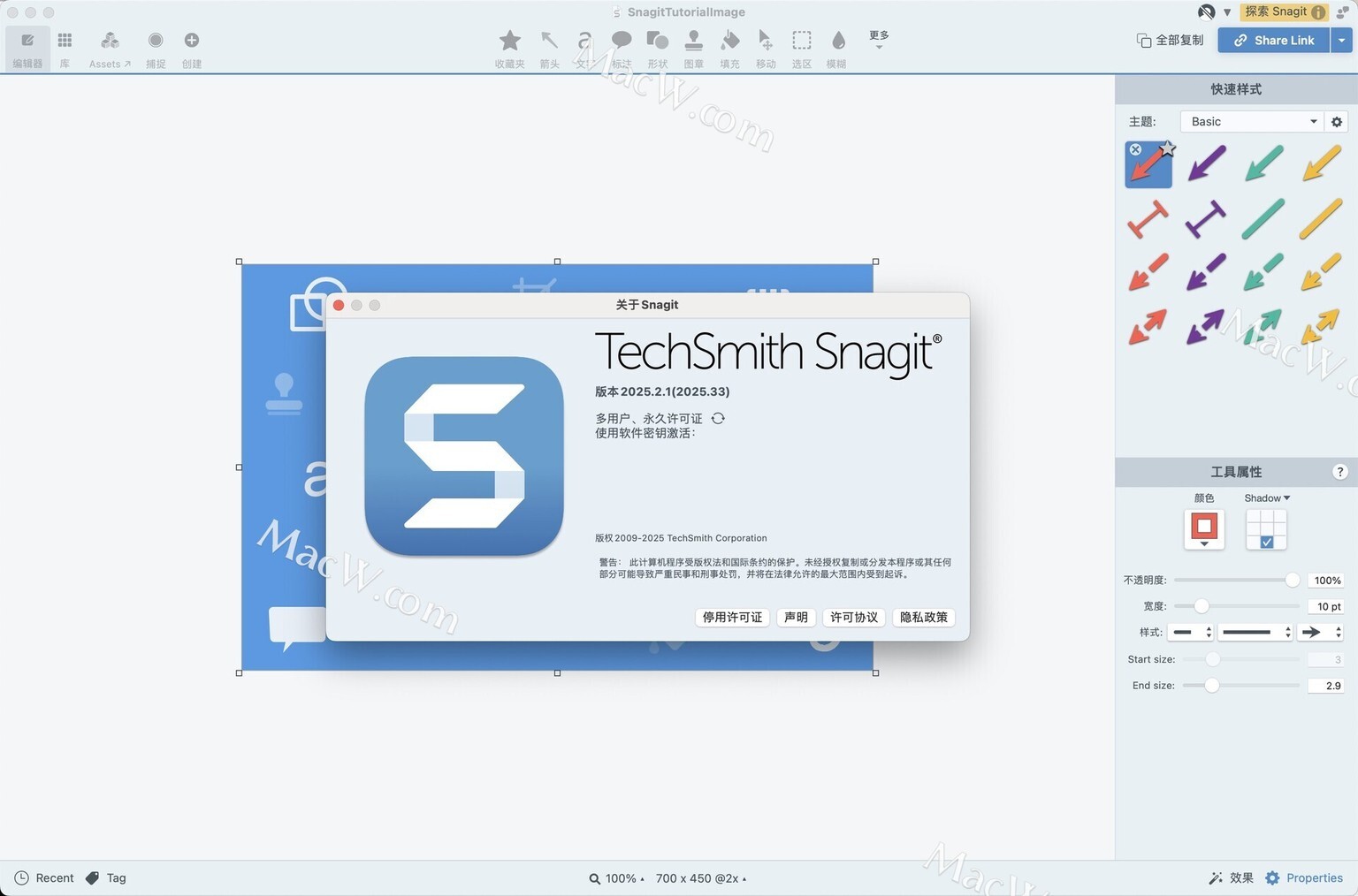
Task: Open the 主题 Basic theme dropdown
Action: 1252,122
